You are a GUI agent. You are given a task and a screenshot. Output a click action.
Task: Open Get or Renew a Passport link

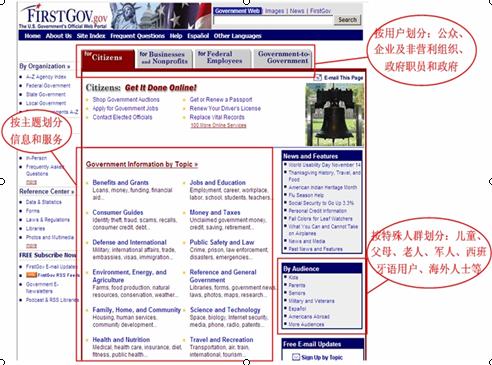click(221, 99)
